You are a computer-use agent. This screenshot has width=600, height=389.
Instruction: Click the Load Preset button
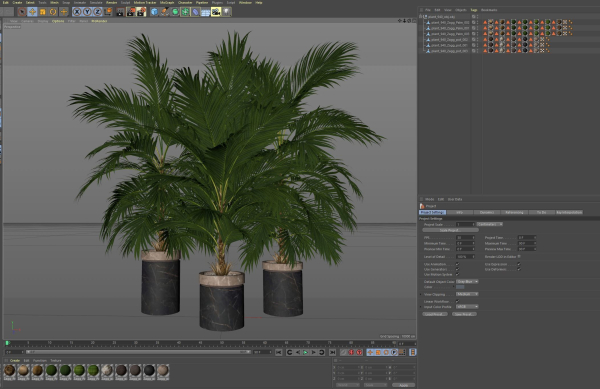pyautogui.click(x=435, y=314)
